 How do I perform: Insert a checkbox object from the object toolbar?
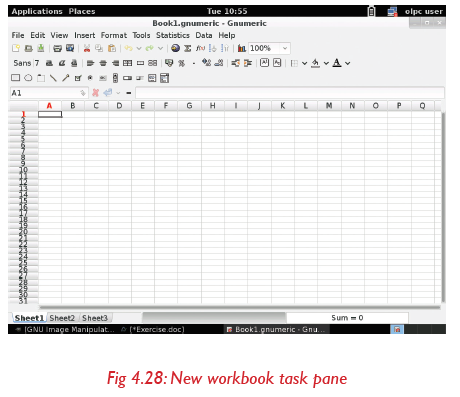78,78
